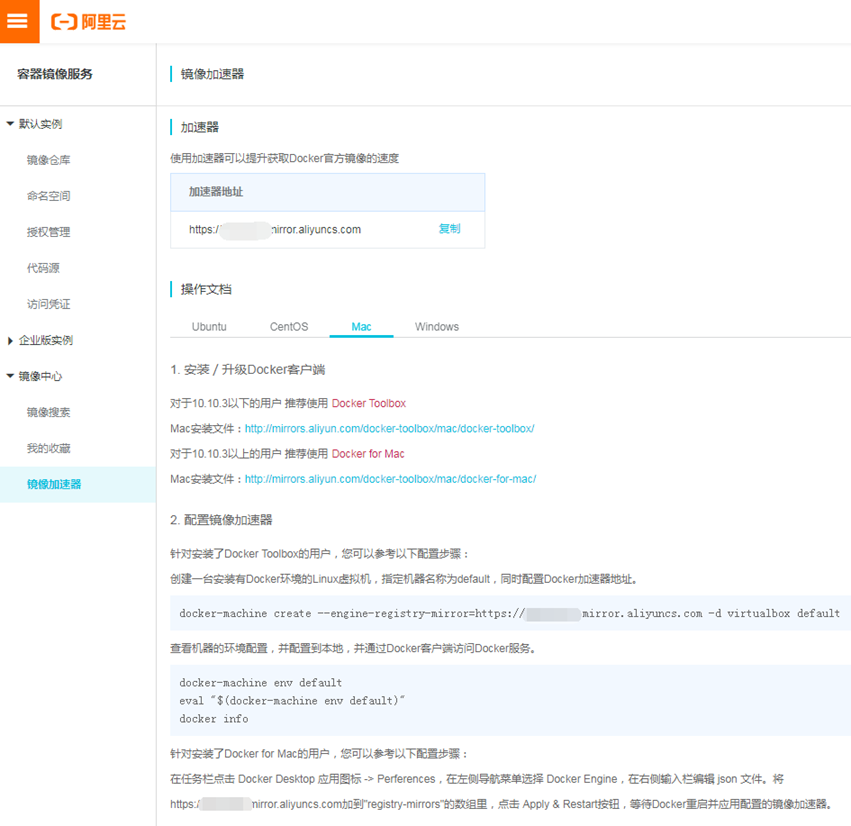Click the Aliyun logo
This screenshot has width=851, height=826.
point(88,22)
